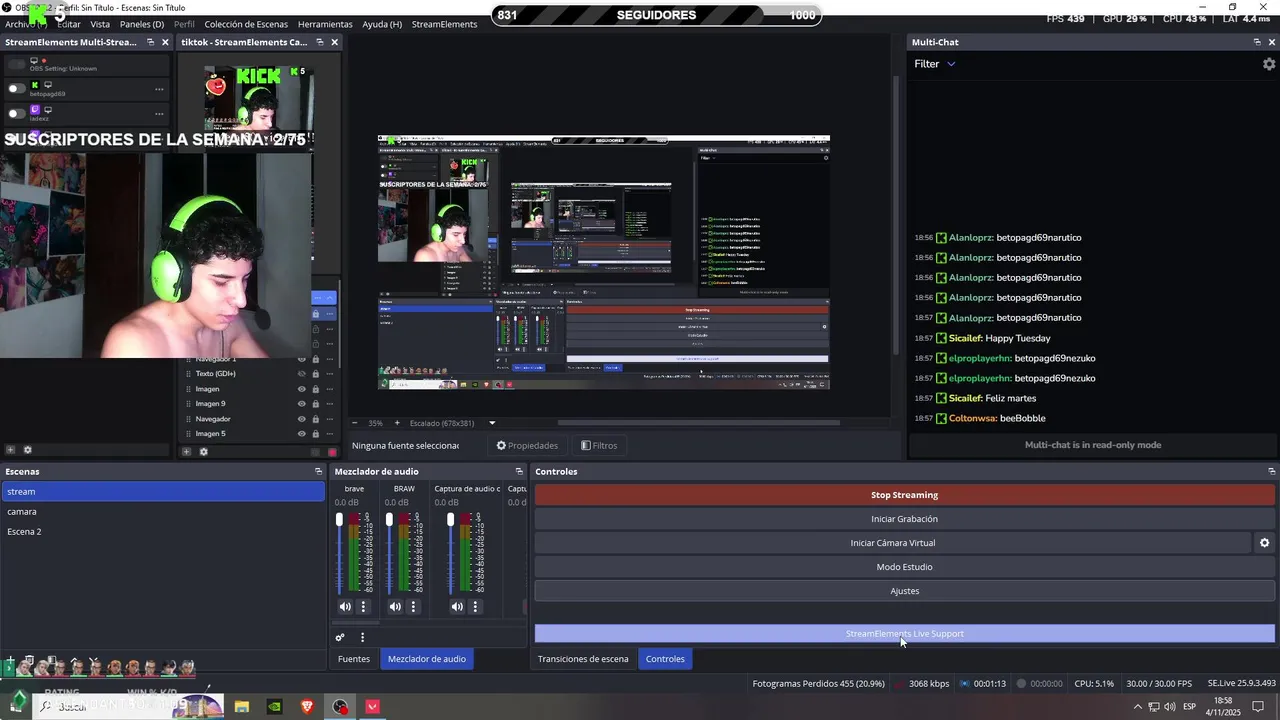
Task: Adjust brave volume fader
Action: [339, 520]
